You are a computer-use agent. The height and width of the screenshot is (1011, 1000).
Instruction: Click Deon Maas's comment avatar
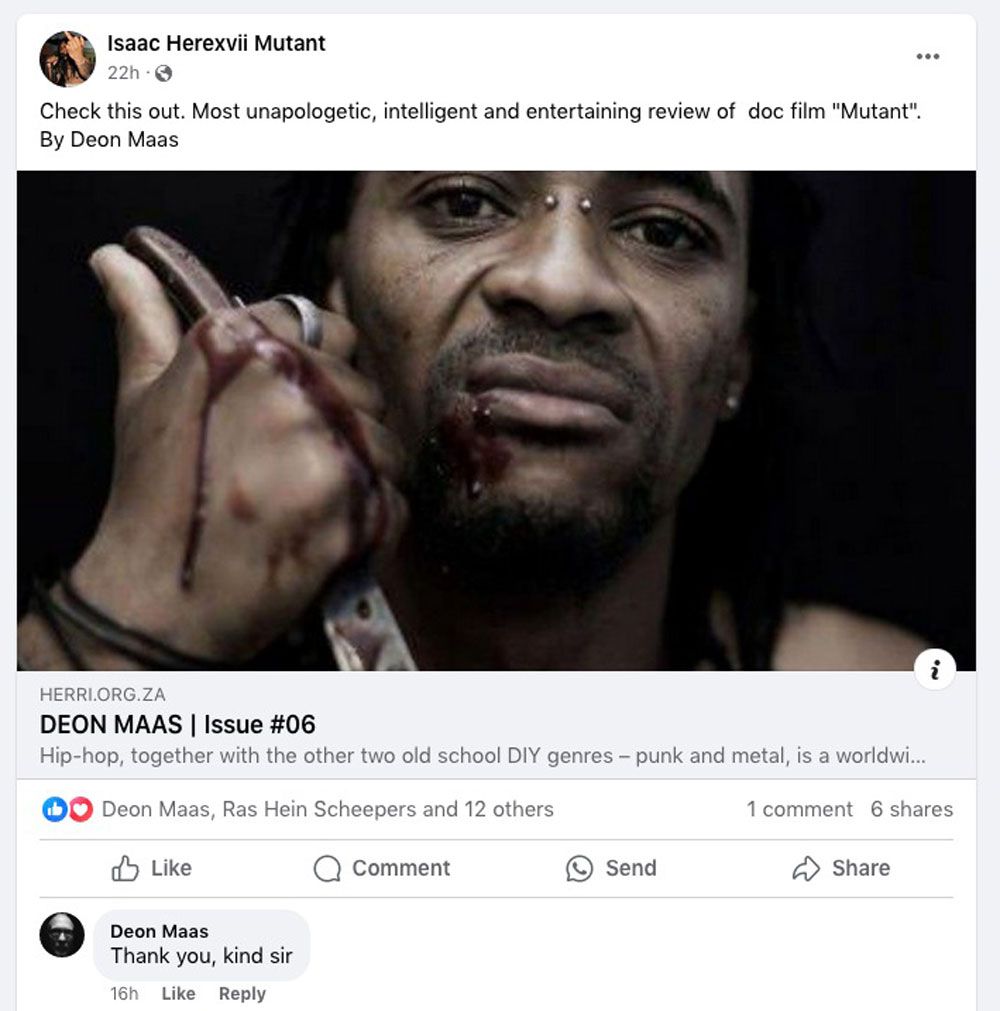(x=62, y=935)
